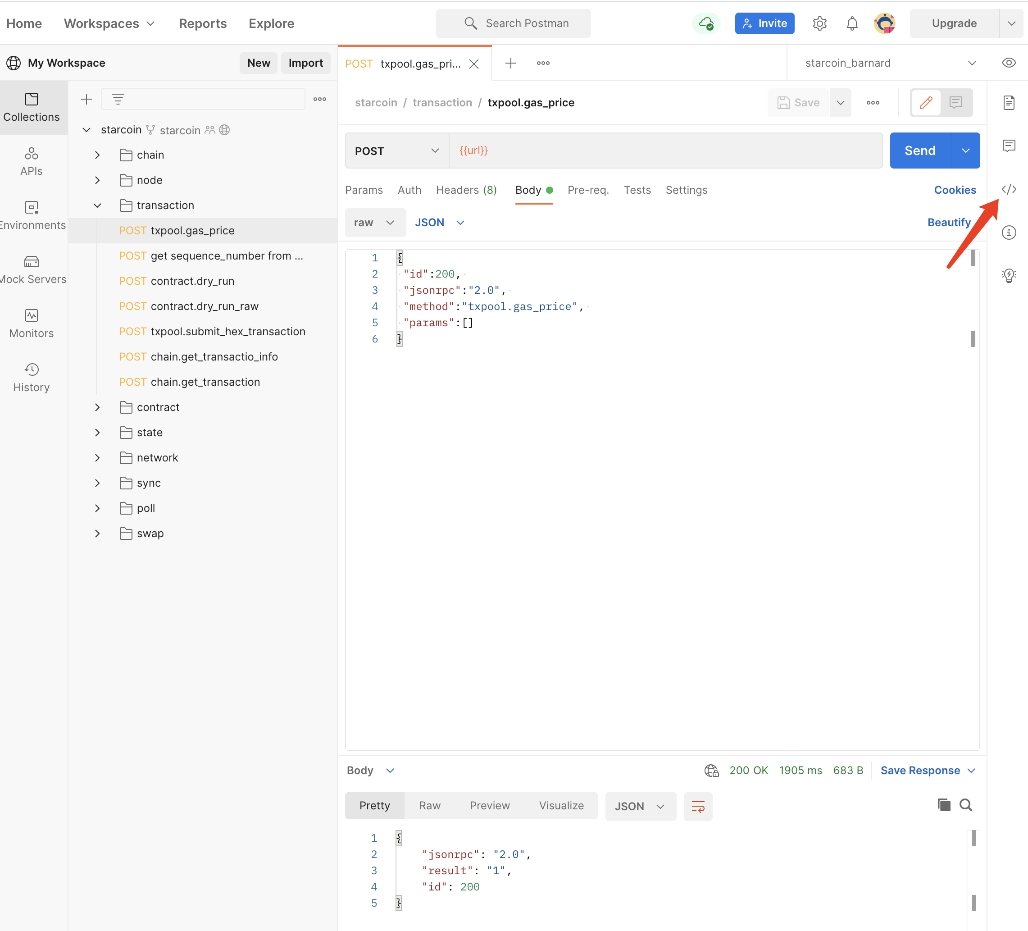Click the network globe icon in response bar

711,770
